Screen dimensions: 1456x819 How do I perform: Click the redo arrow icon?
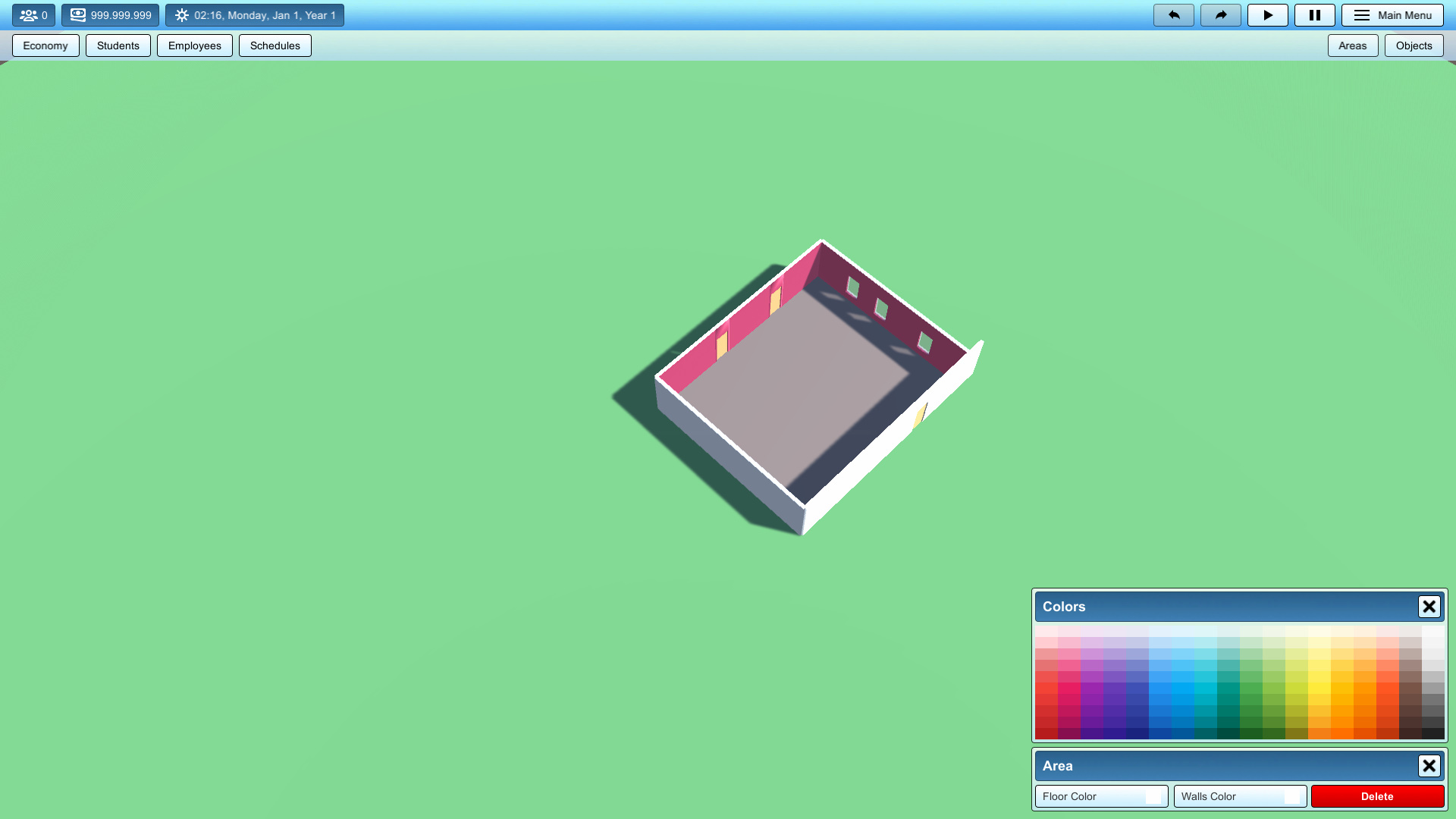(x=1220, y=14)
